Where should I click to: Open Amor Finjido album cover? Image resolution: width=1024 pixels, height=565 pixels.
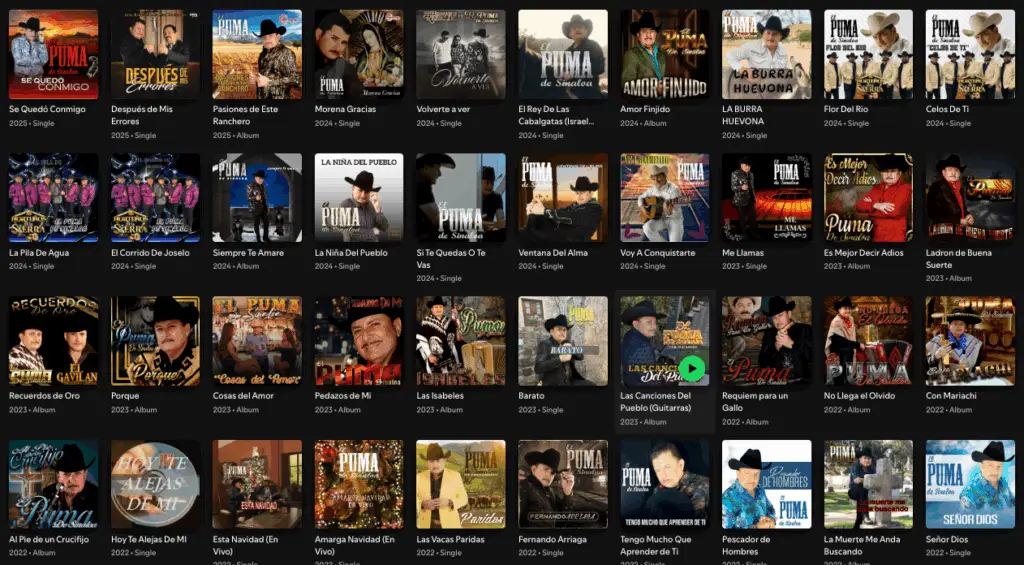click(665, 54)
